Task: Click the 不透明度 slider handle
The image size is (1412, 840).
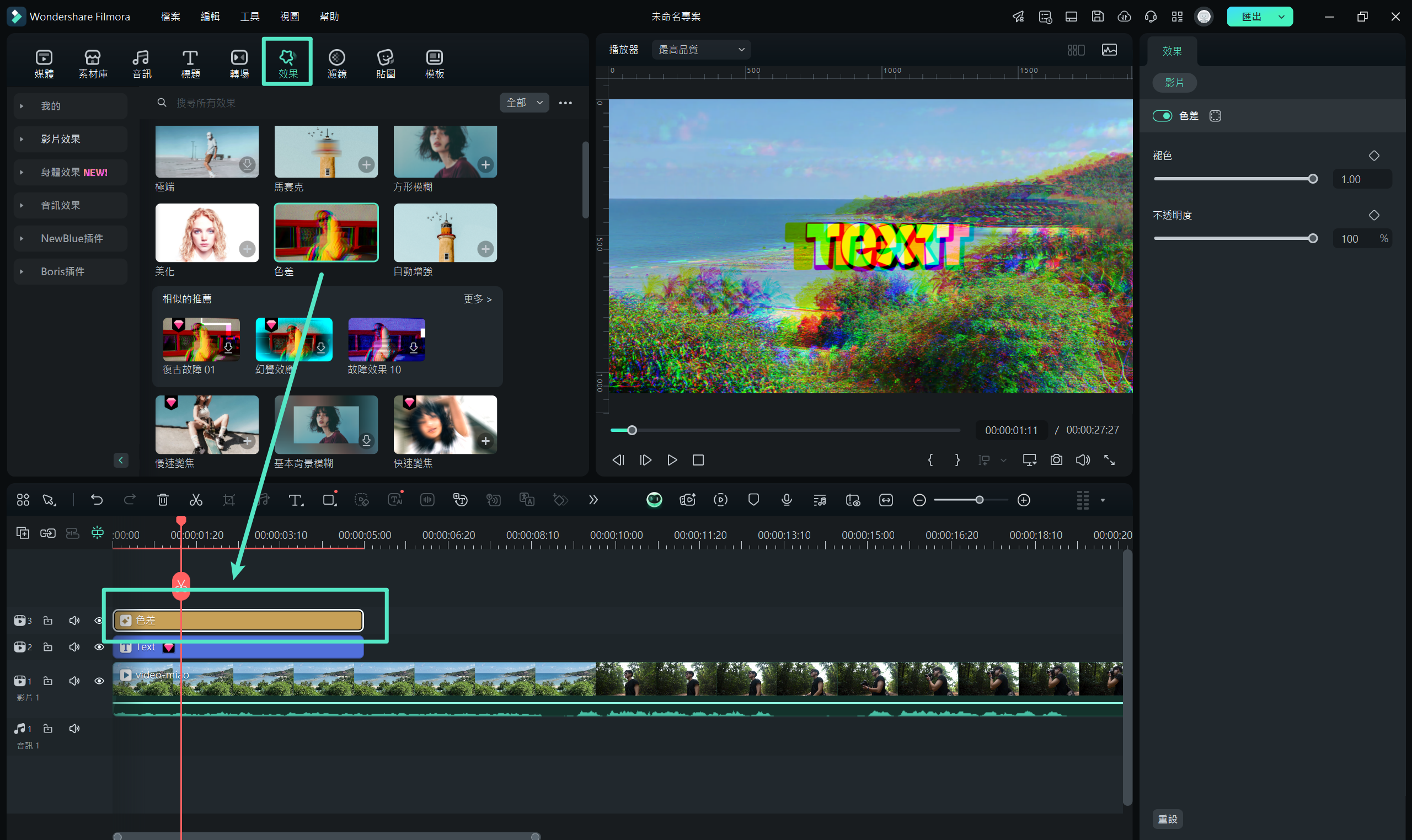Action: [x=1313, y=238]
